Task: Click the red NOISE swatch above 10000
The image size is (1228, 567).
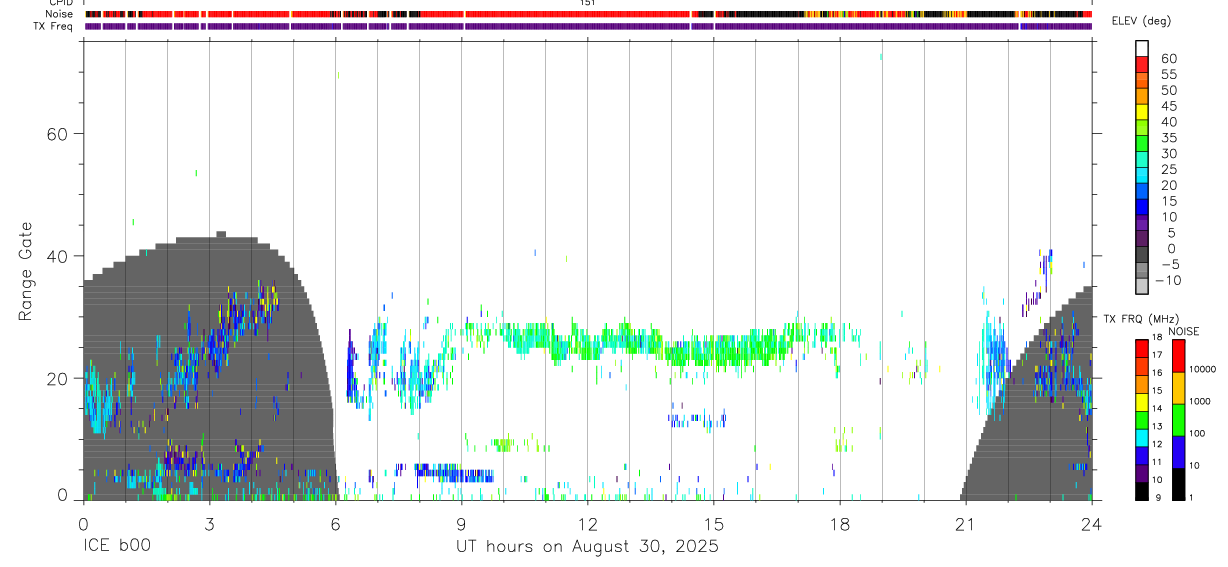Action: click(1179, 356)
